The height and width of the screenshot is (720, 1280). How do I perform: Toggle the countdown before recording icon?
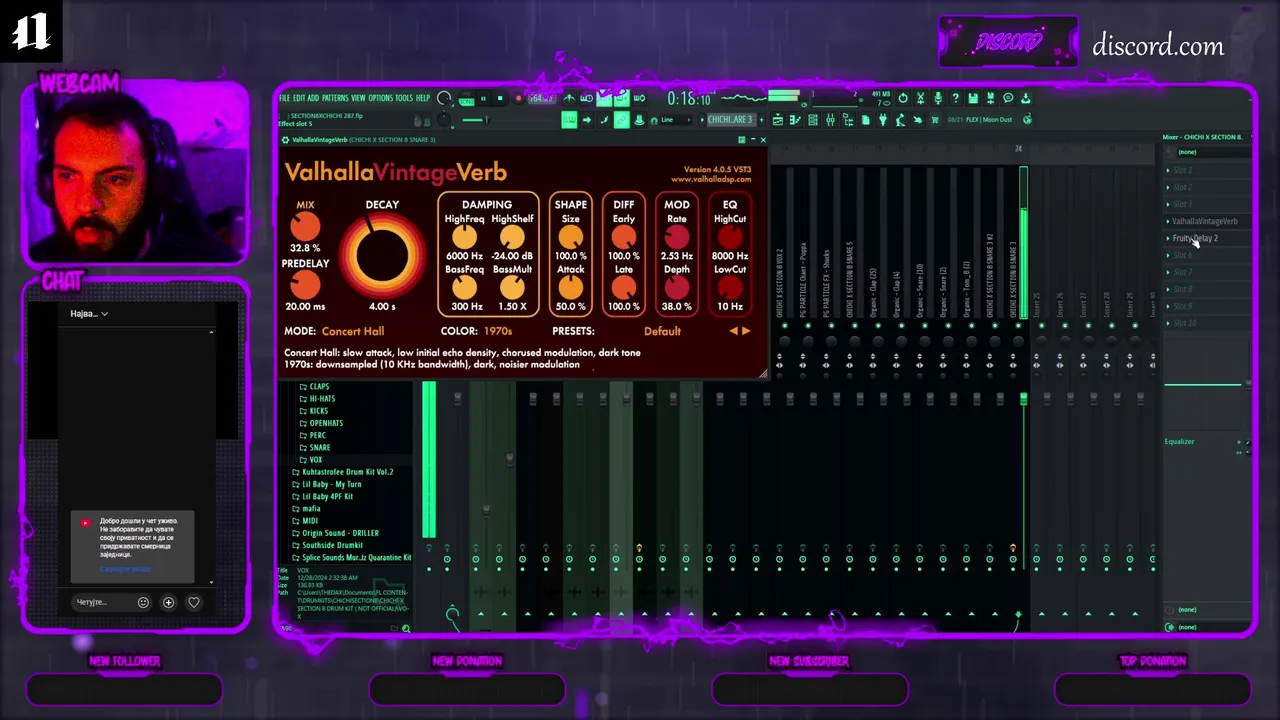(x=604, y=98)
